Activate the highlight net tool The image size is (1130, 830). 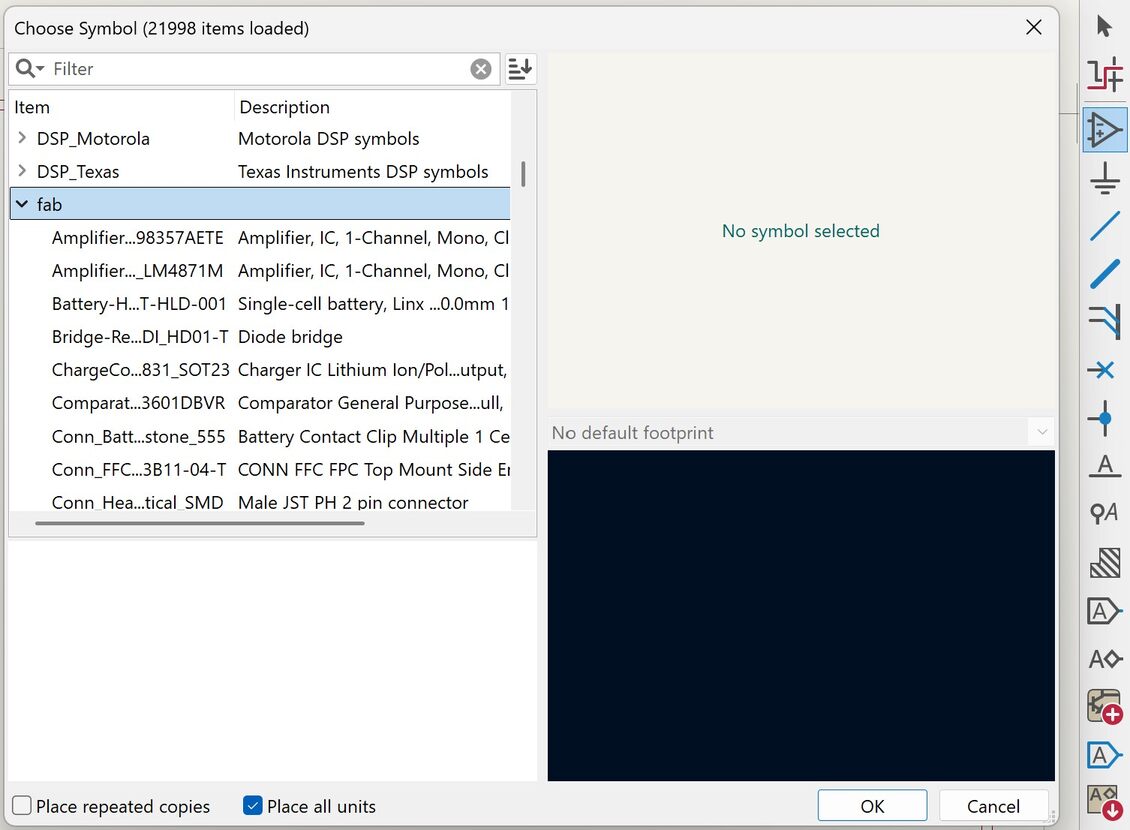tap(1104, 75)
